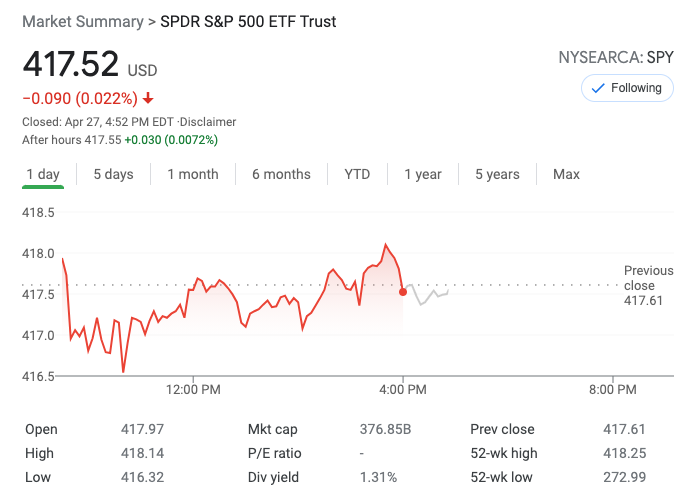
Task: Open the Disclaimer link
Action: pyautogui.click(x=208, y=122)
